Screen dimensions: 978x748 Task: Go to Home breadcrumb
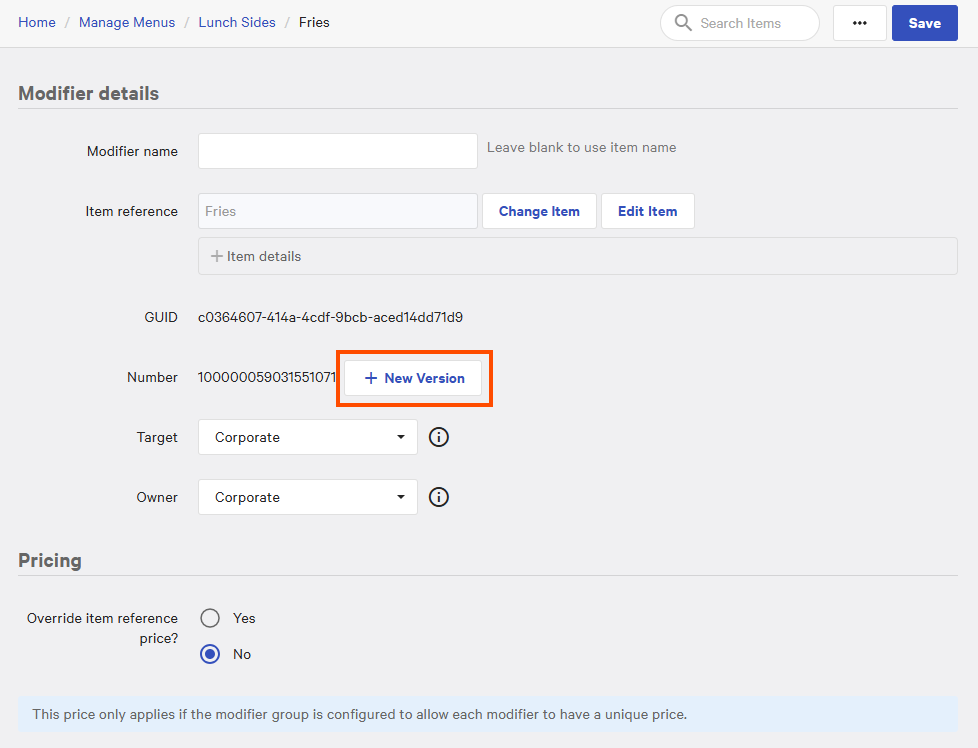37,22
